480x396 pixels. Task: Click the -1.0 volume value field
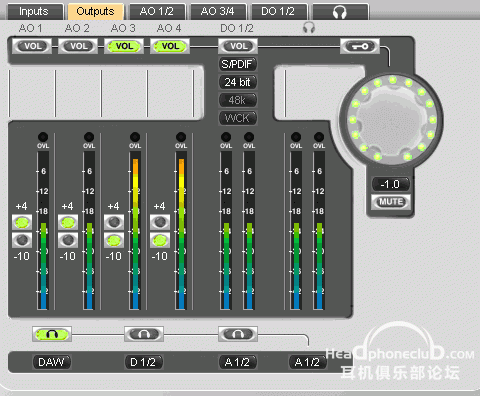point(391,184)
